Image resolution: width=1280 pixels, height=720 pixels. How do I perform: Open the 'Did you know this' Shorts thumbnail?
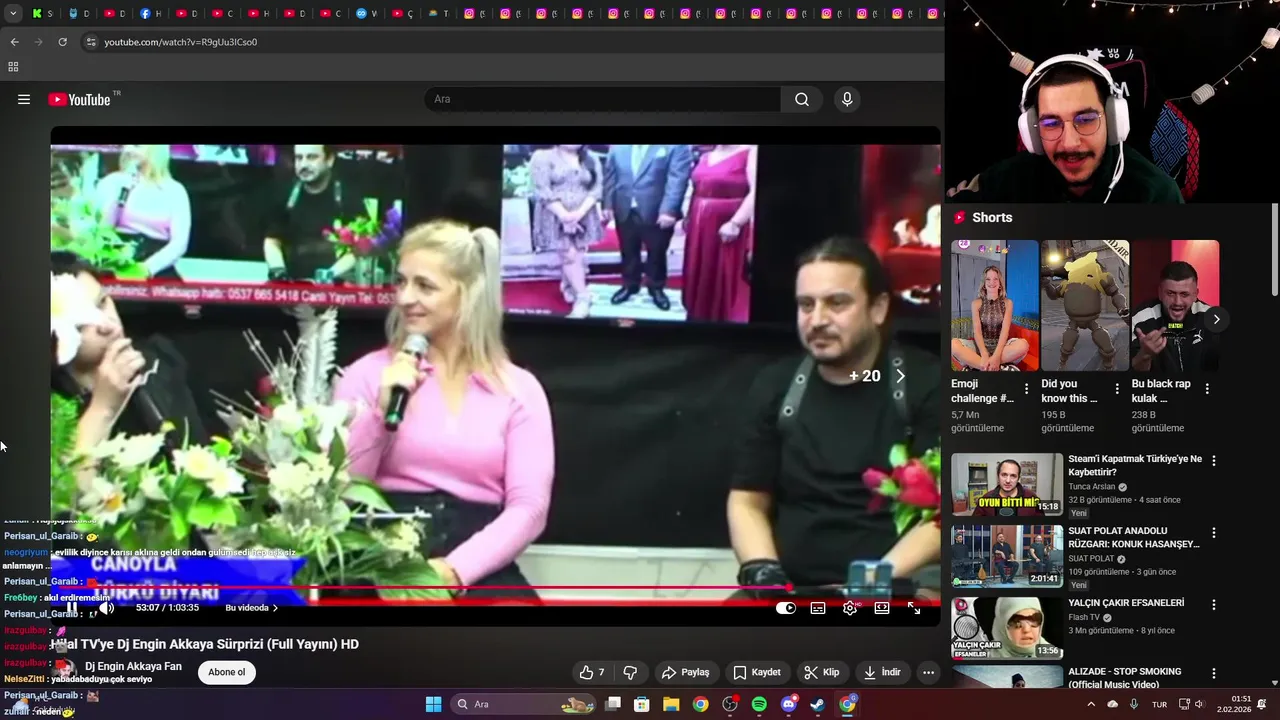coord(1085,305)
